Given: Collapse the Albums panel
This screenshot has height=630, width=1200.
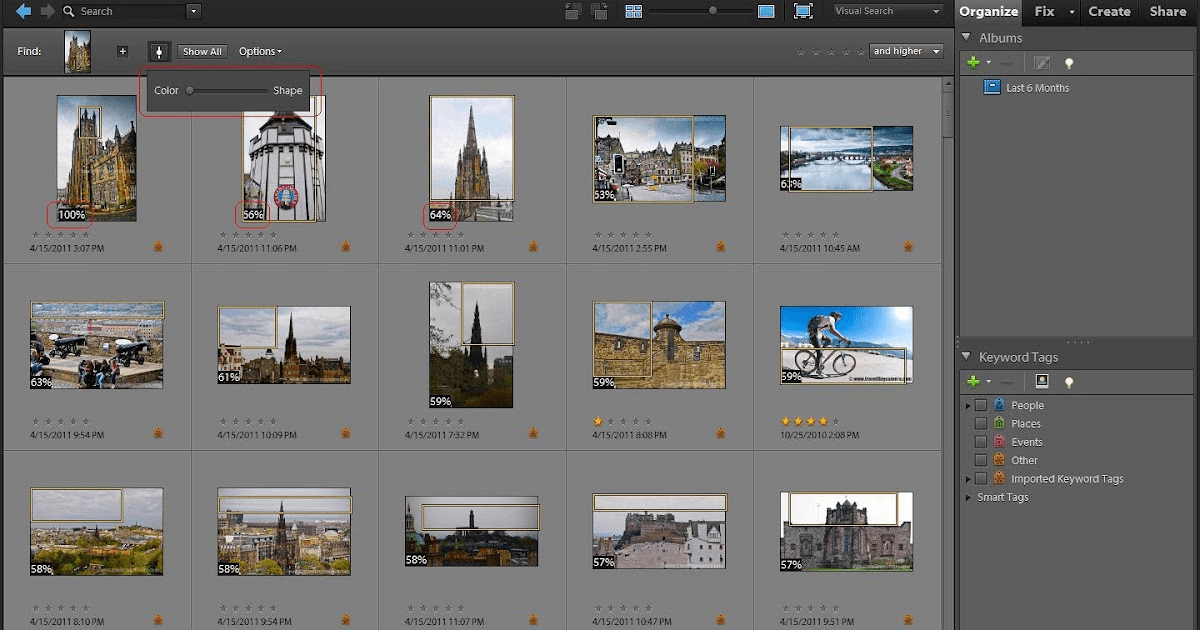Looking at the screenshot, I should pos(964,37).
